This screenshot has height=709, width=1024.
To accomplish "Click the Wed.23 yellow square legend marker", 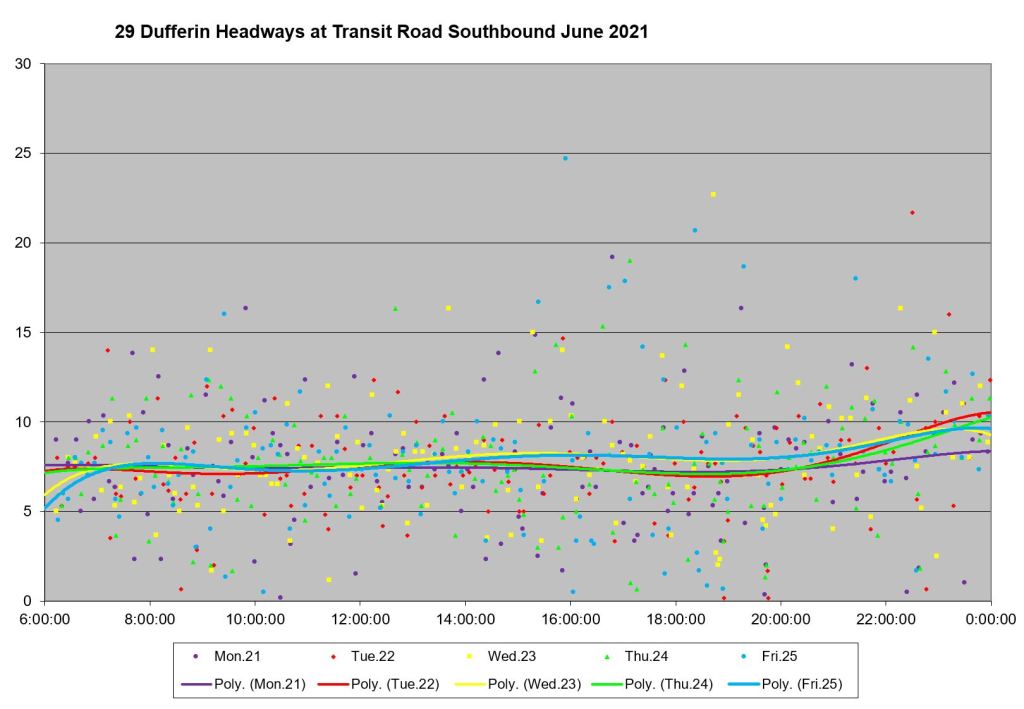I will [x=470, y=656].
